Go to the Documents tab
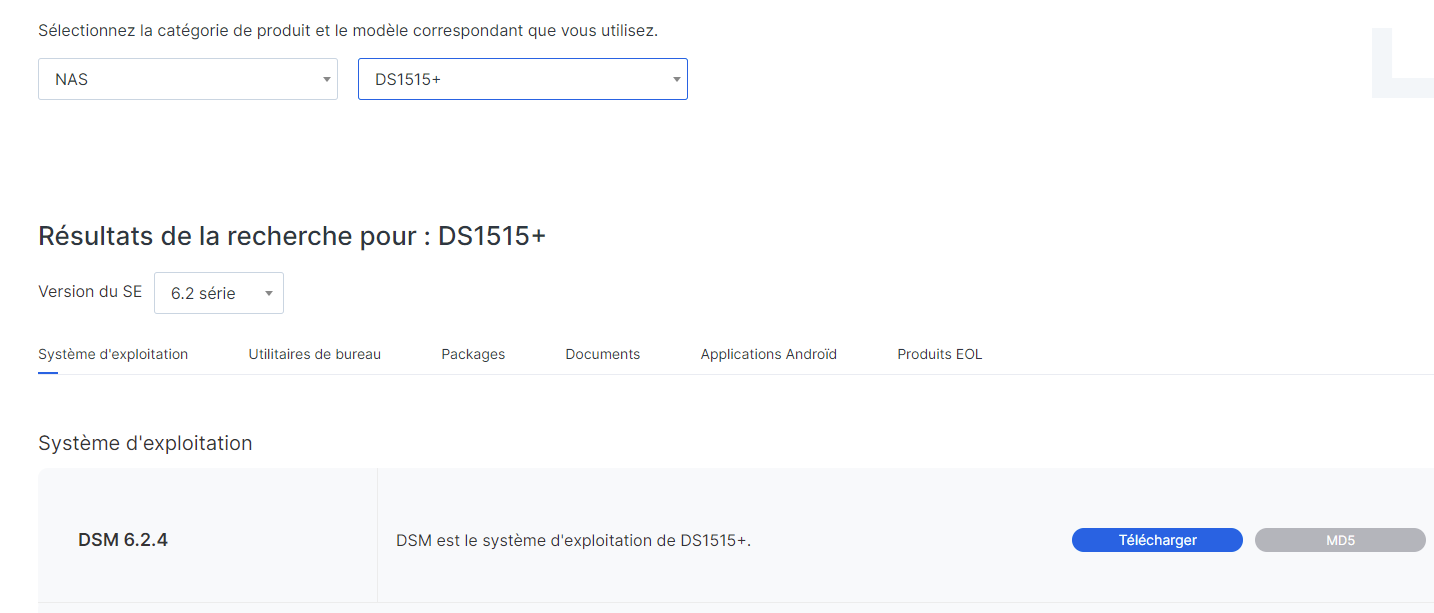Viewport: 1434px width, 613px height. 602,354
